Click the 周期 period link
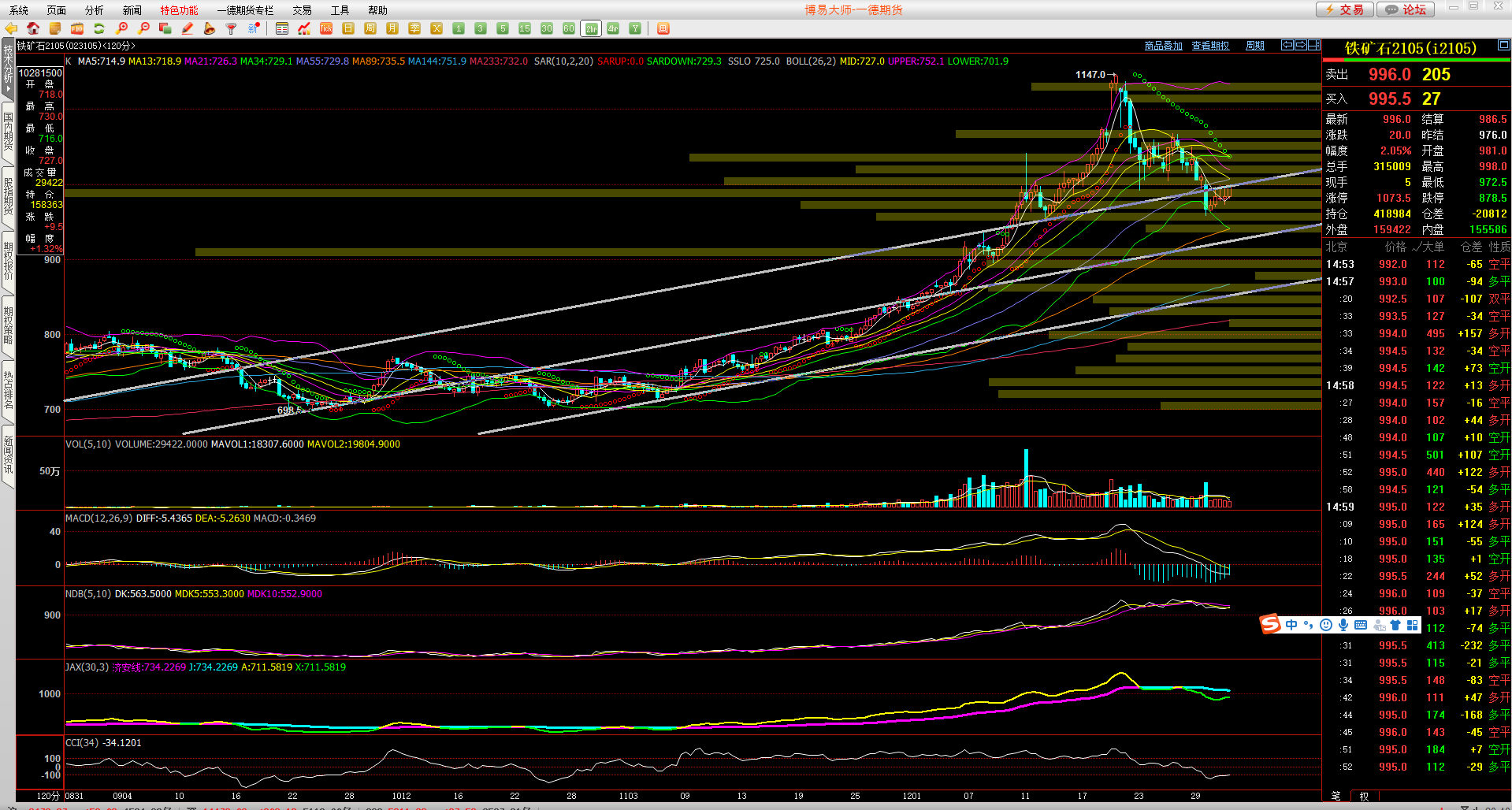 (x=1255, y=46)
